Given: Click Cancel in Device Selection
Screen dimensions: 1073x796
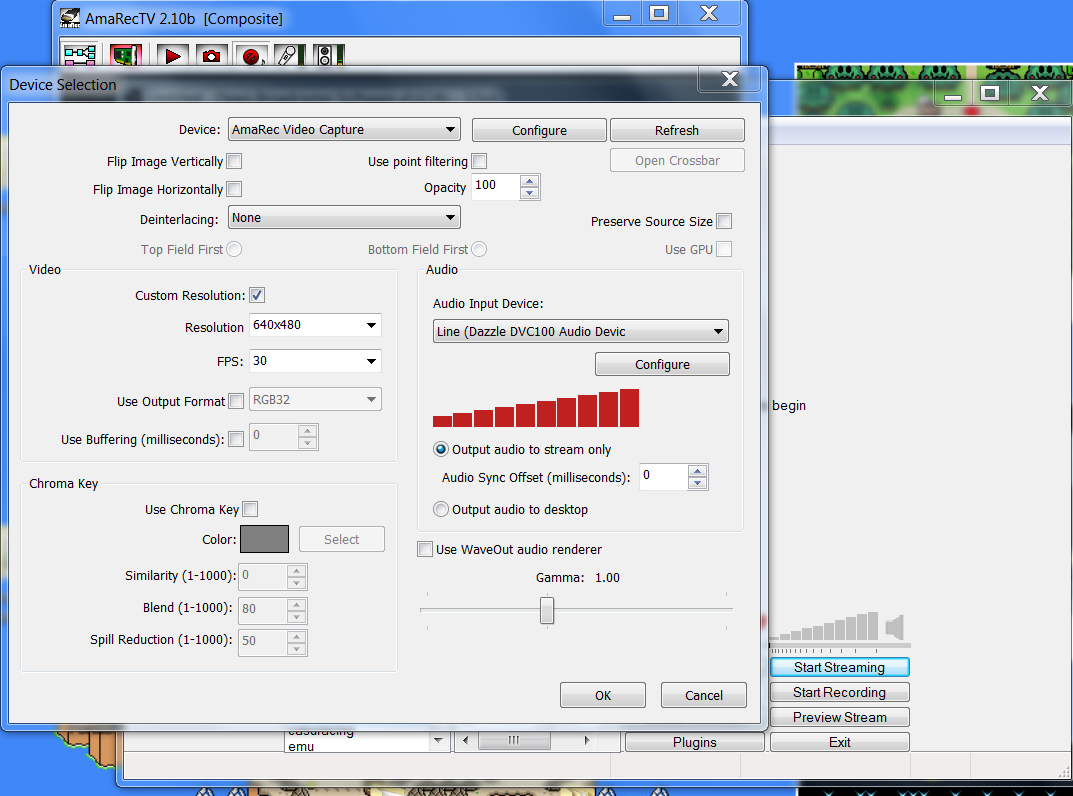Looking at the screenshot, I should pos(703,695).
